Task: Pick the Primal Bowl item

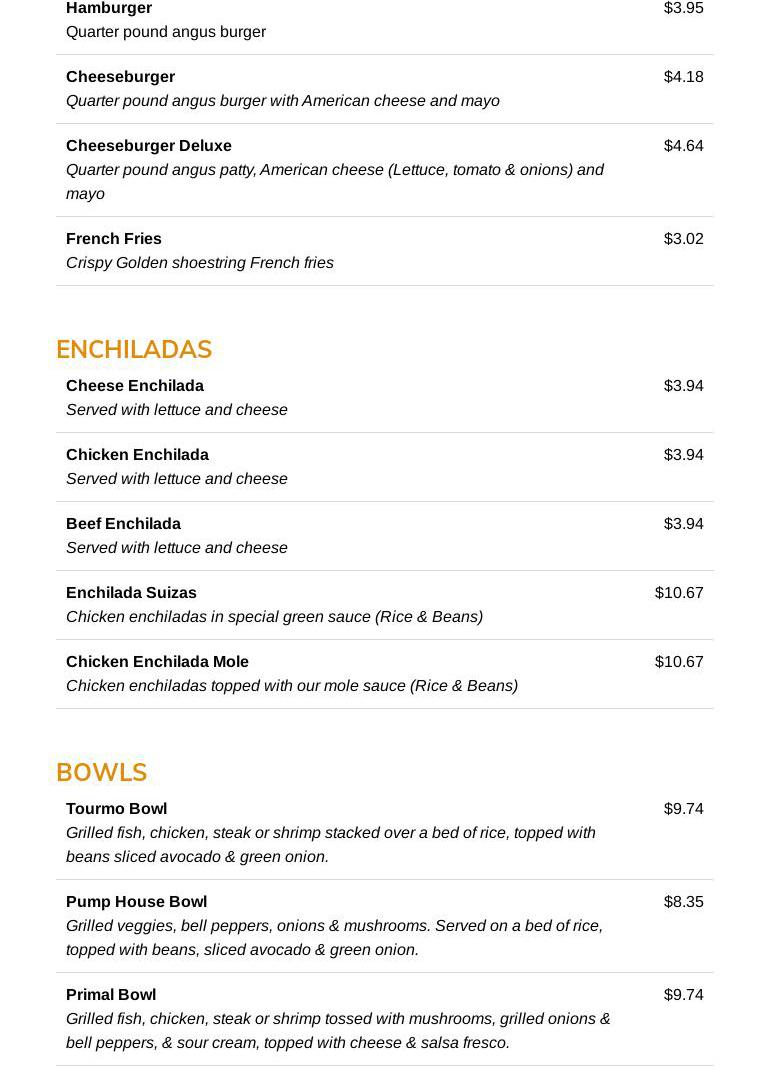Action: click(111, 995)
